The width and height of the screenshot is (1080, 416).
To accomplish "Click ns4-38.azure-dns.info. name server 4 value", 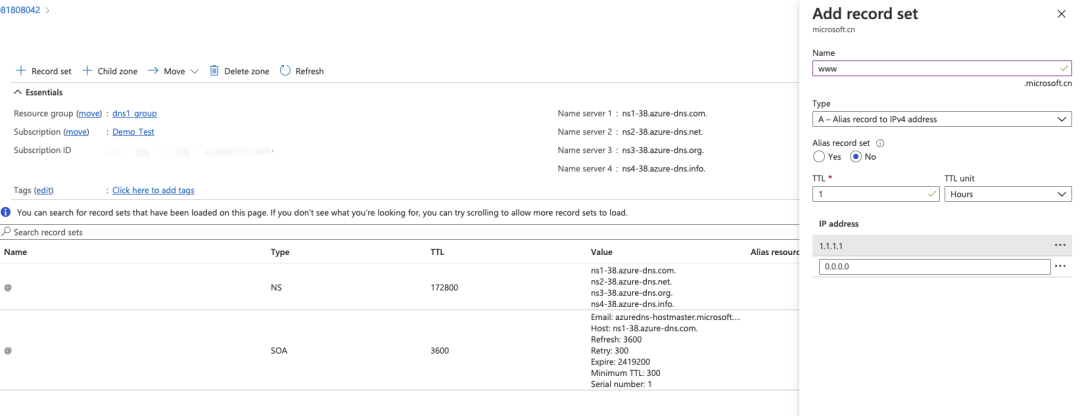I will point(663,168).
